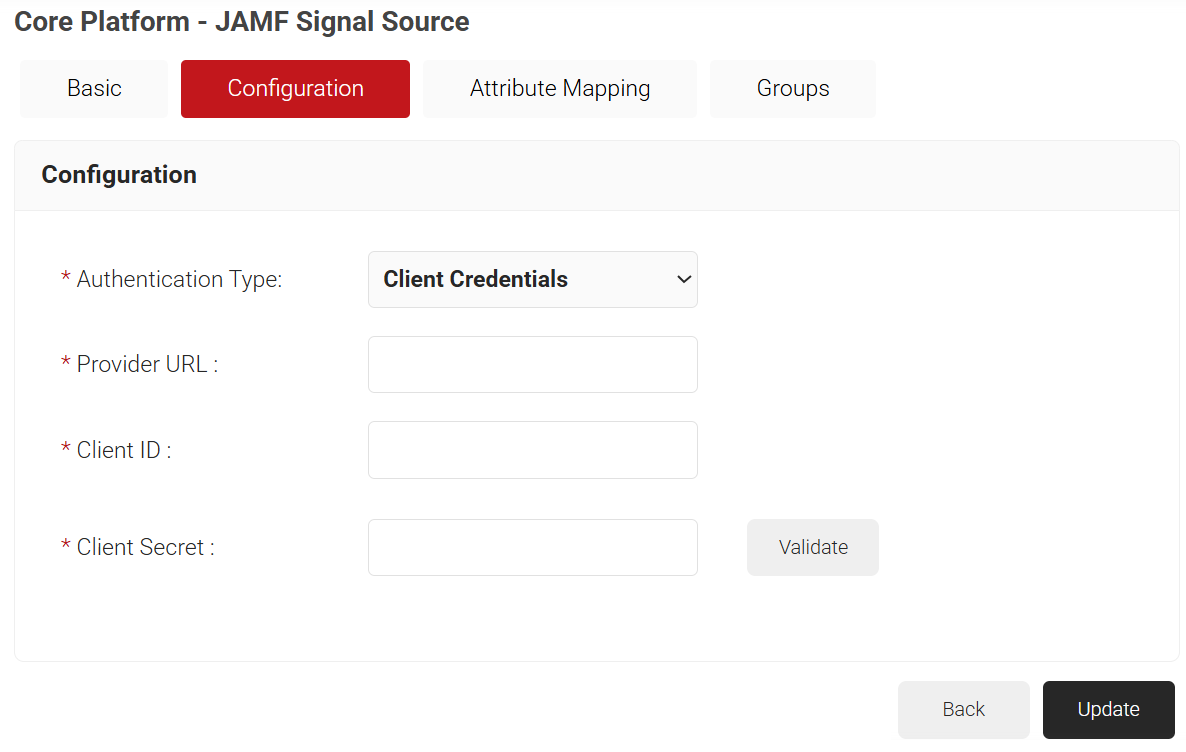1186x752 pixels.
Task: Click the chevron arrow in Authentication Type select
Action: coord(684,279)
